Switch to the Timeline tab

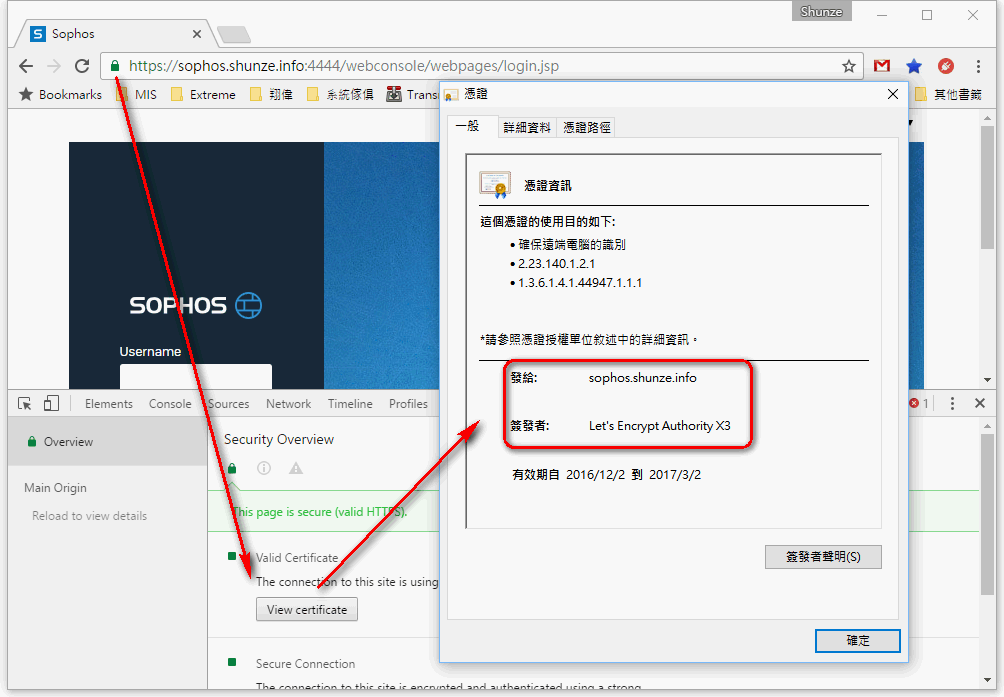tap(350, 404)
